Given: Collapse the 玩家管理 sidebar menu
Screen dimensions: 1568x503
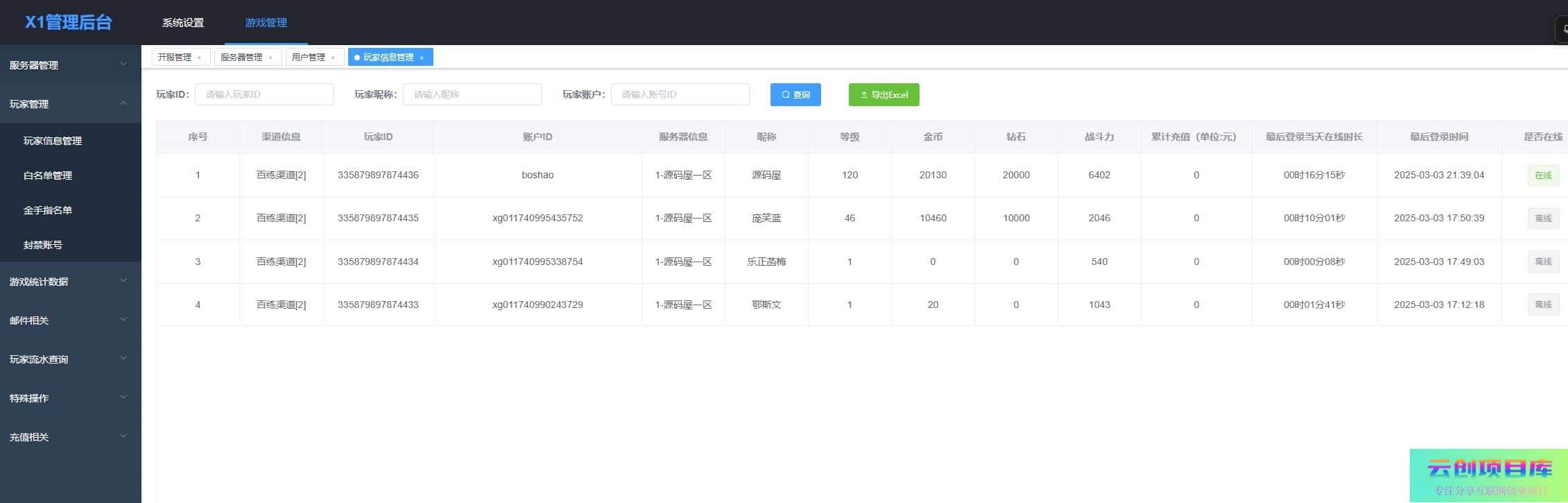Looking at the screenshot, I should tap(69, 104).
